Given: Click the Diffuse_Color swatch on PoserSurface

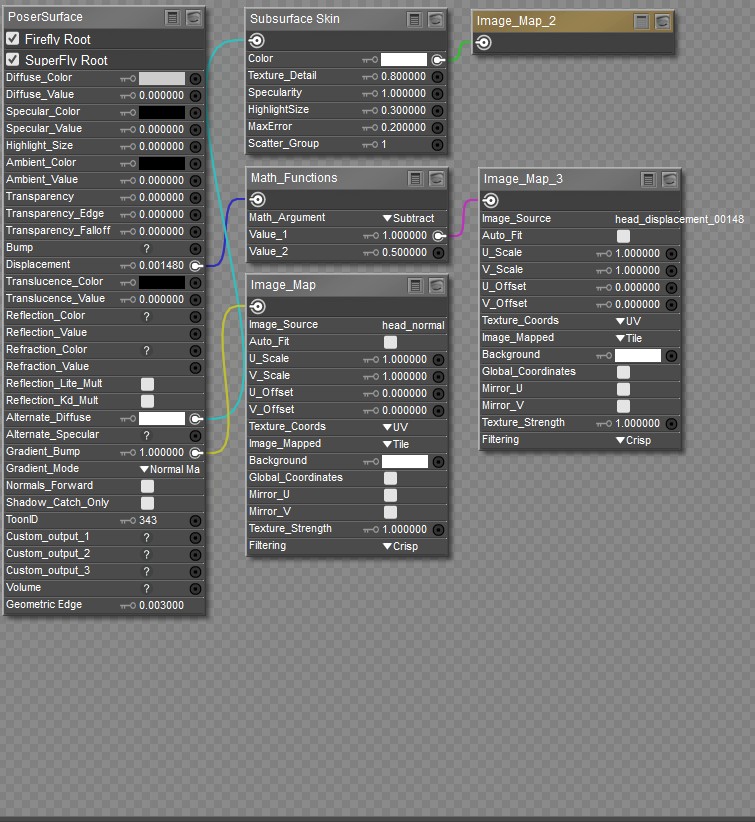Looking at the screenshot, I should tap(161, 78).
